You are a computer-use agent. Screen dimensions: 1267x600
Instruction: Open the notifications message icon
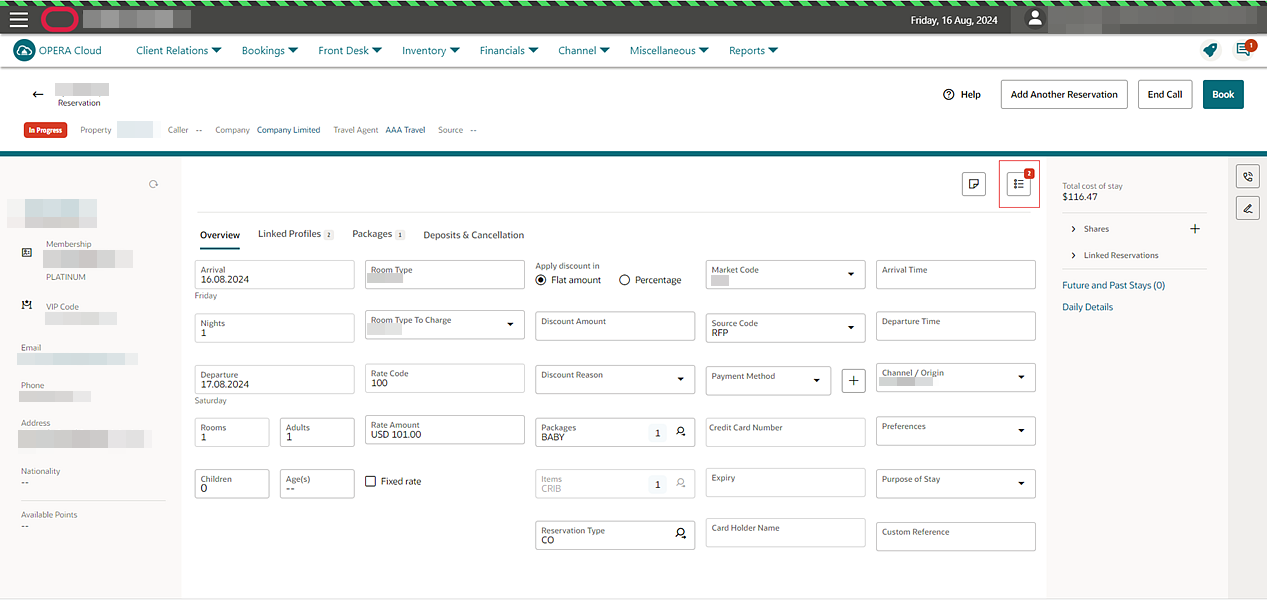coord(1243,50)
